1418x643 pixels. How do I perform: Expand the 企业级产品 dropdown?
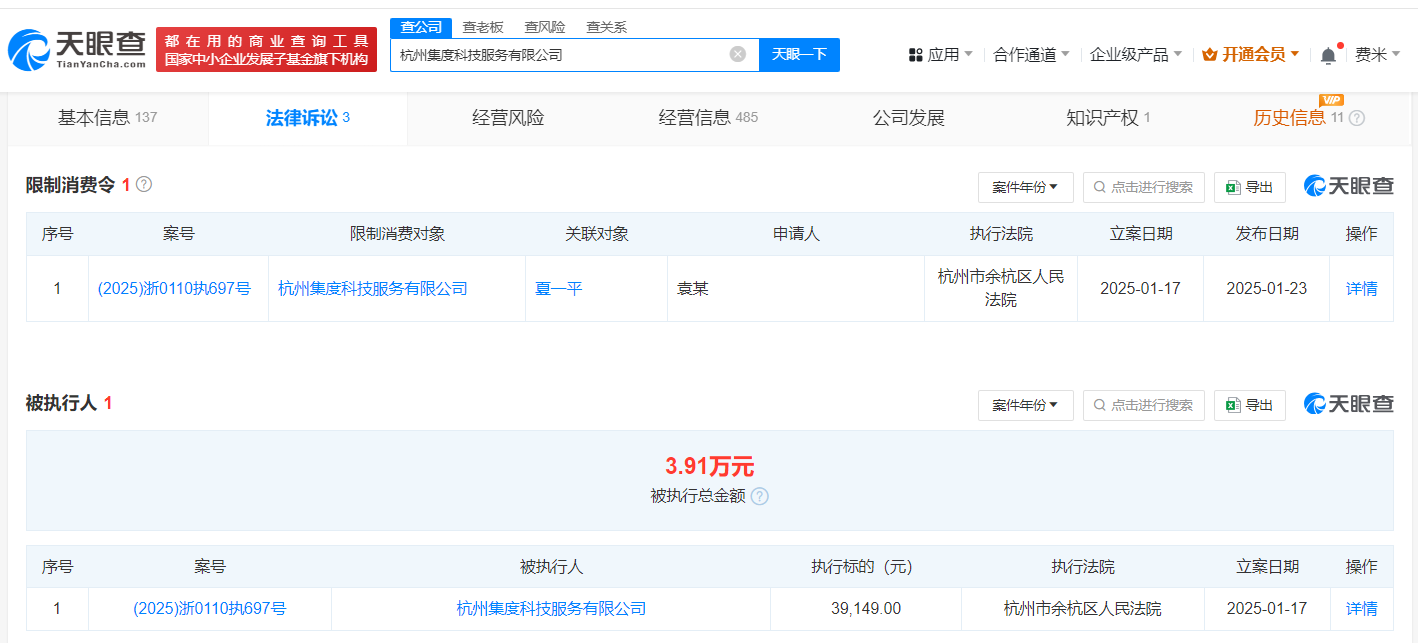pyautogui.click(x=1136, y=55)
